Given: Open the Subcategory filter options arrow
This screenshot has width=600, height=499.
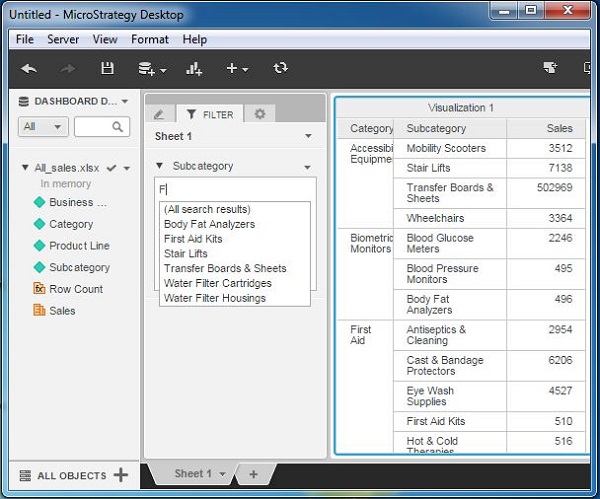Looking at the screenshot, I should coord(307,168).
